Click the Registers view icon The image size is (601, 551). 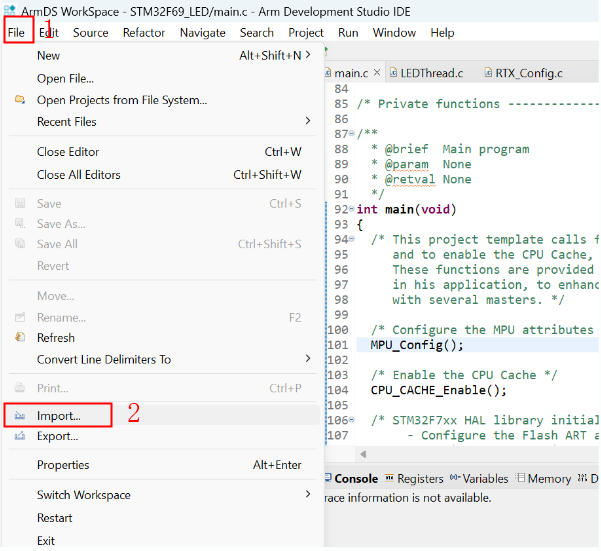tap(390, 479)
